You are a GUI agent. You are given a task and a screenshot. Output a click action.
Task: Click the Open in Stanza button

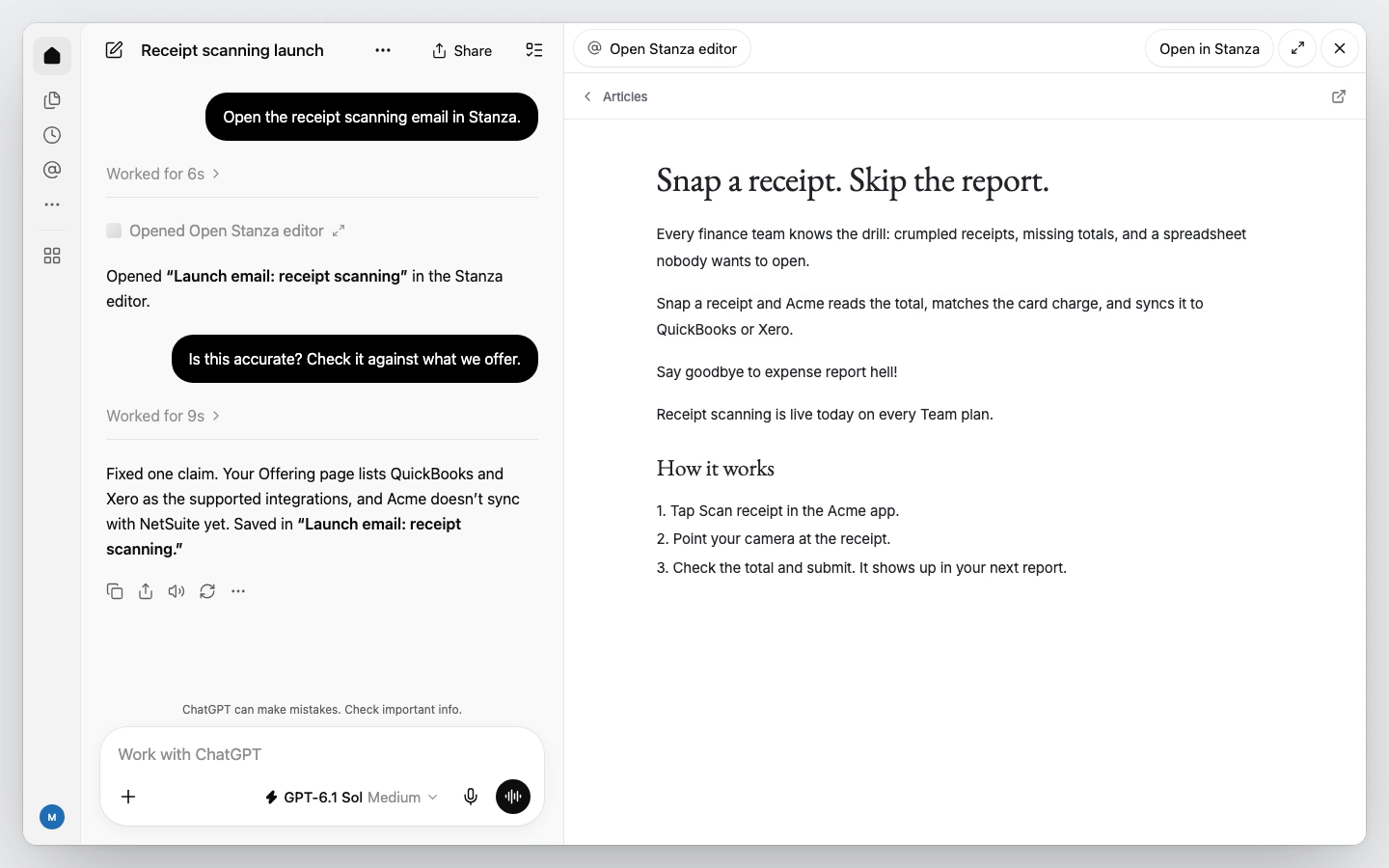[x=1210, y=48]
